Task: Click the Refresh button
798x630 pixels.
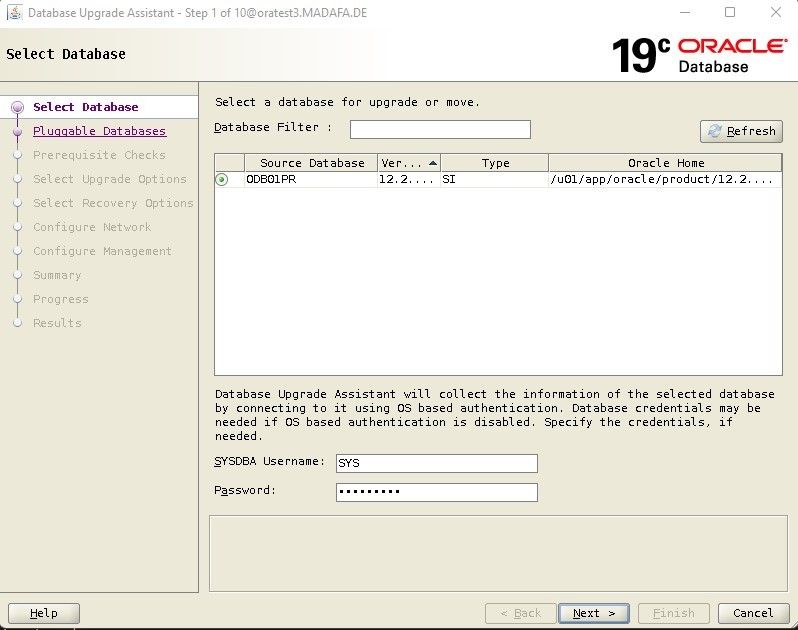Action: [x=741, y=131]
